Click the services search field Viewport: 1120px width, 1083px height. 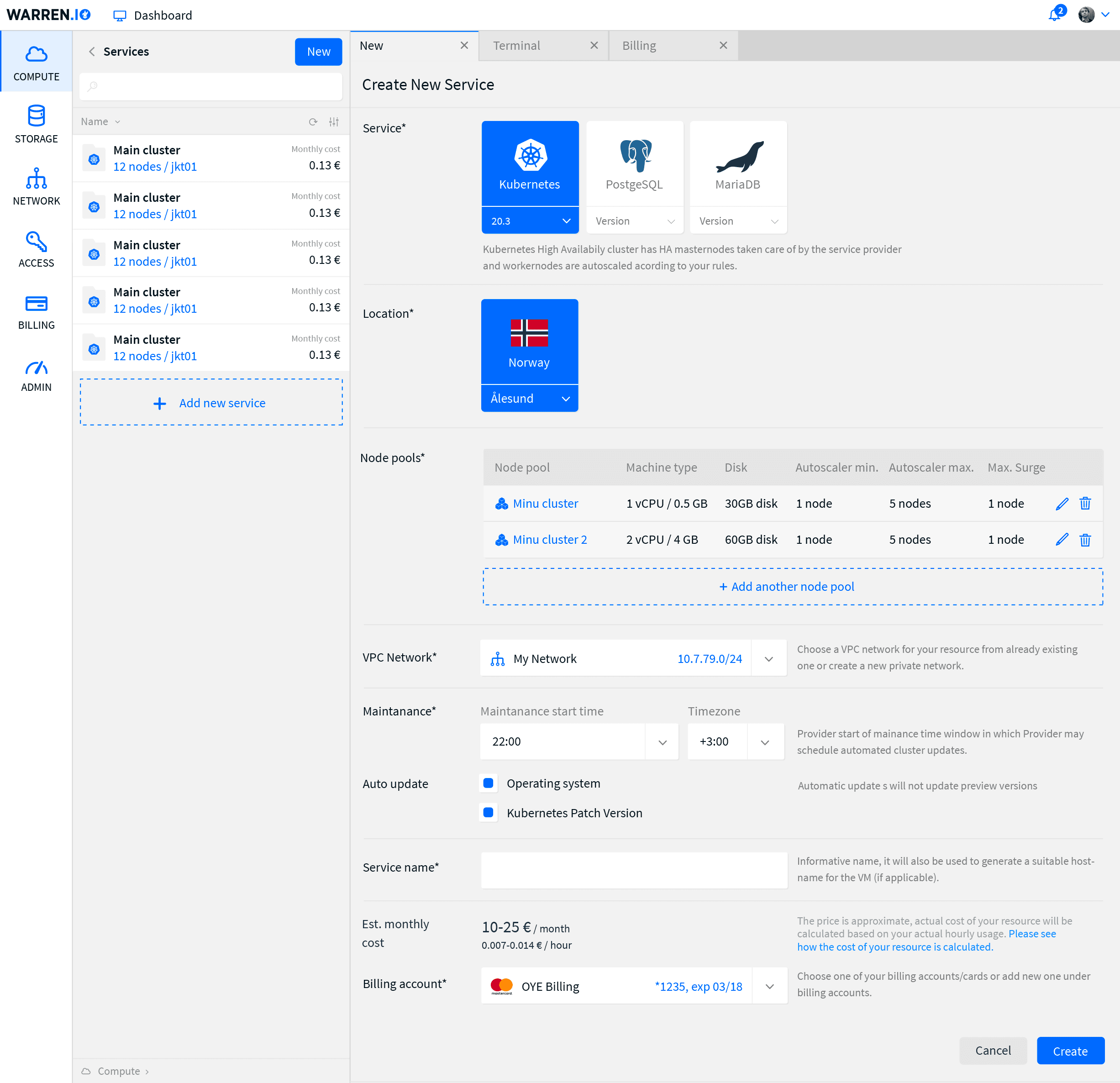211,86
